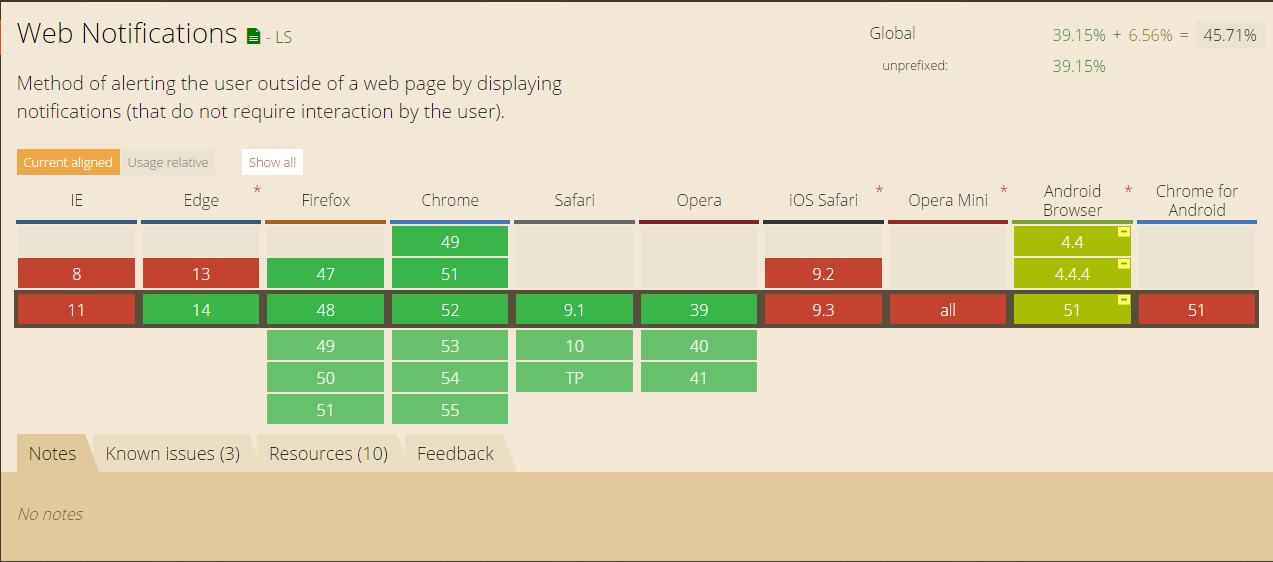
Task: Click the red asterisk next to Edge
Action: [x=257, y=190]
